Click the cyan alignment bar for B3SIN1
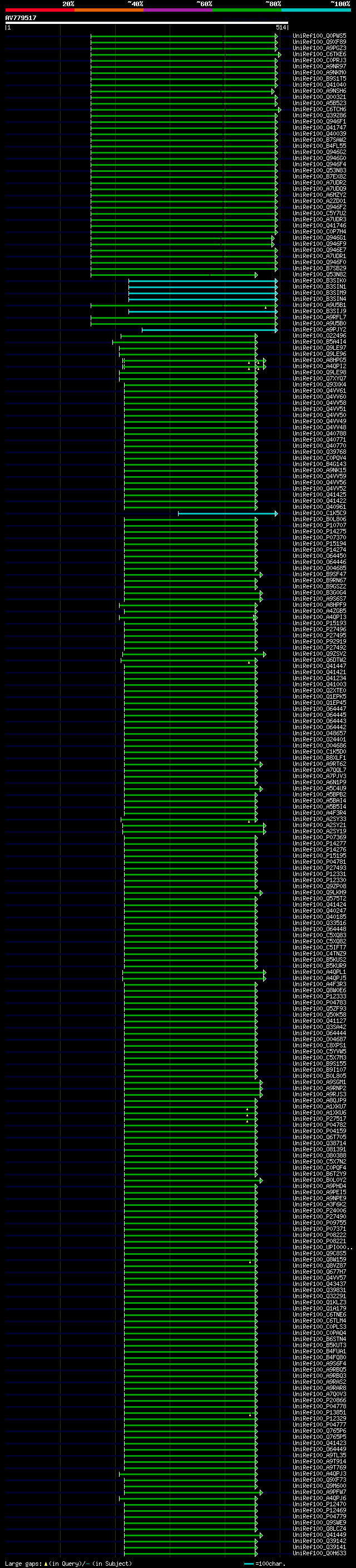This screenshot has width=356, height=1568. (202, 288)
